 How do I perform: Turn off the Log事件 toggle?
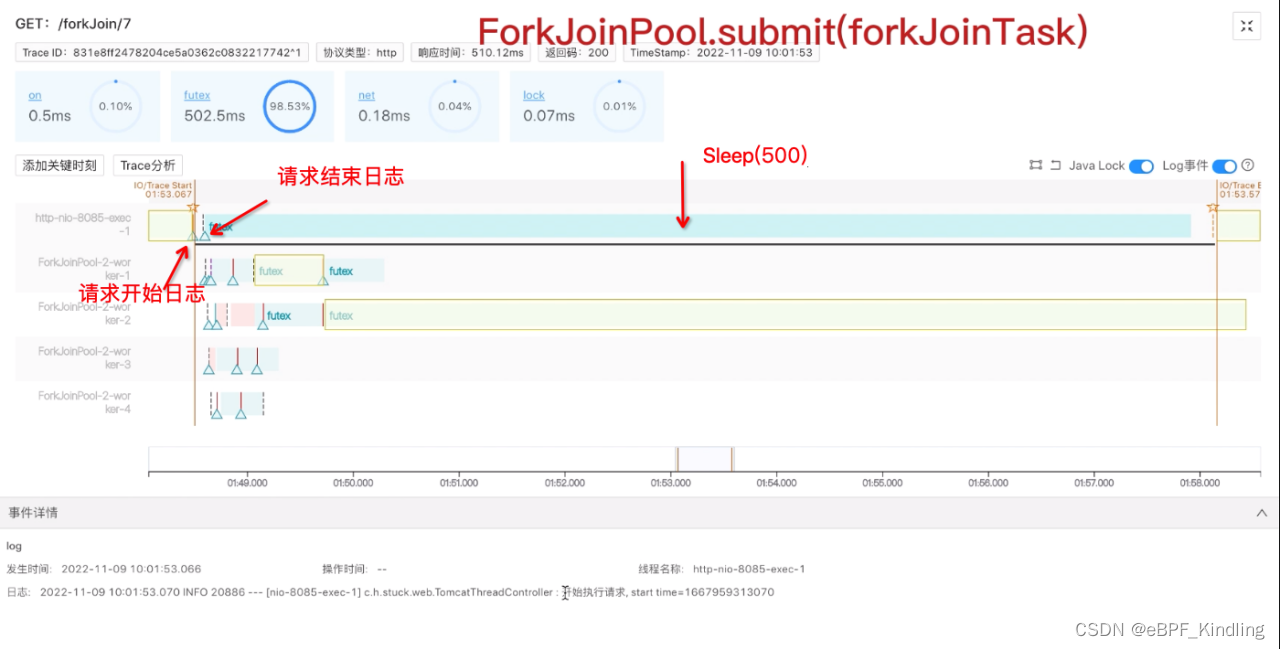tap(1224, 166)
